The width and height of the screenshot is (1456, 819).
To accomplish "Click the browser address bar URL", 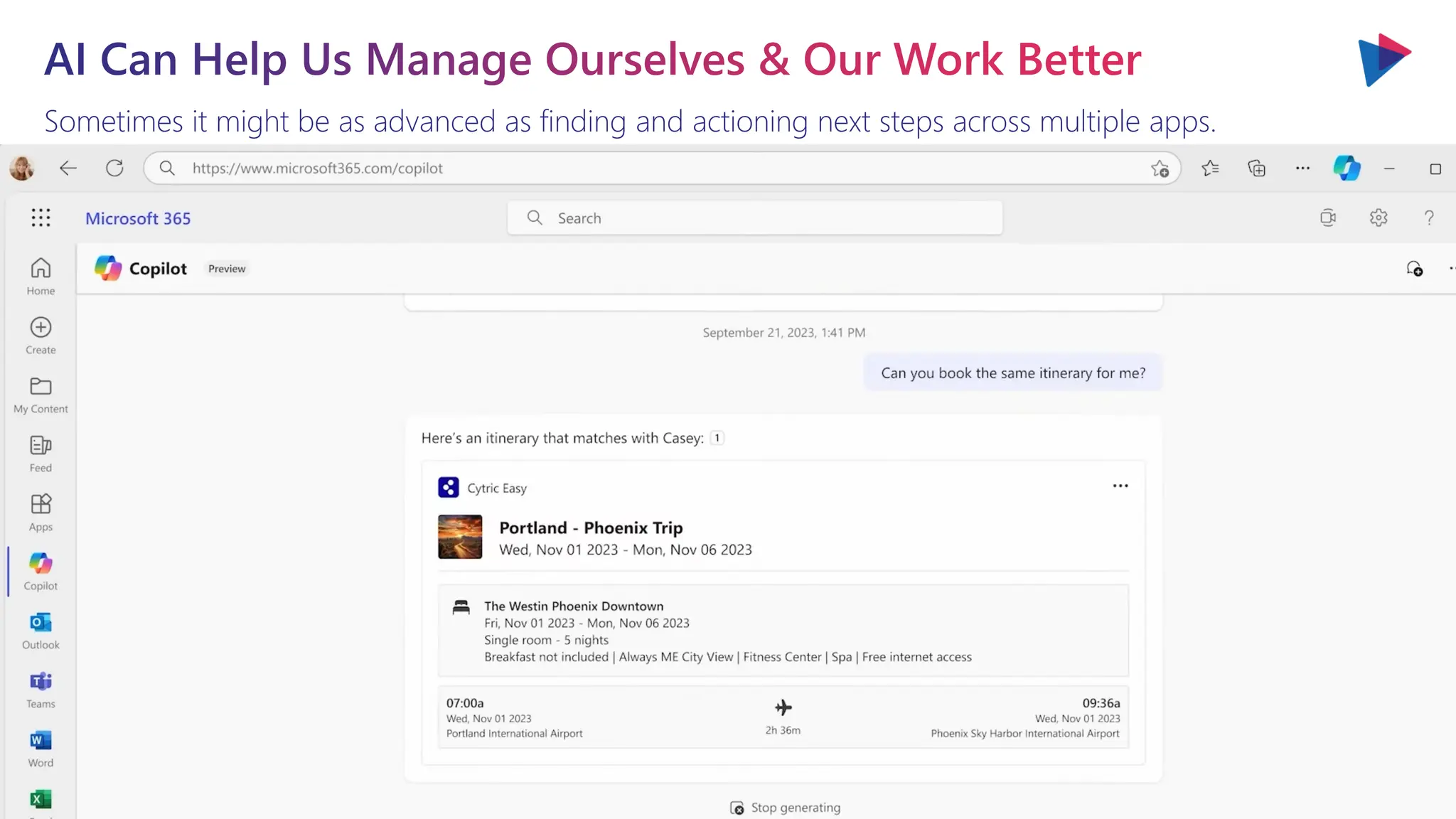I will tap(318, 168).
